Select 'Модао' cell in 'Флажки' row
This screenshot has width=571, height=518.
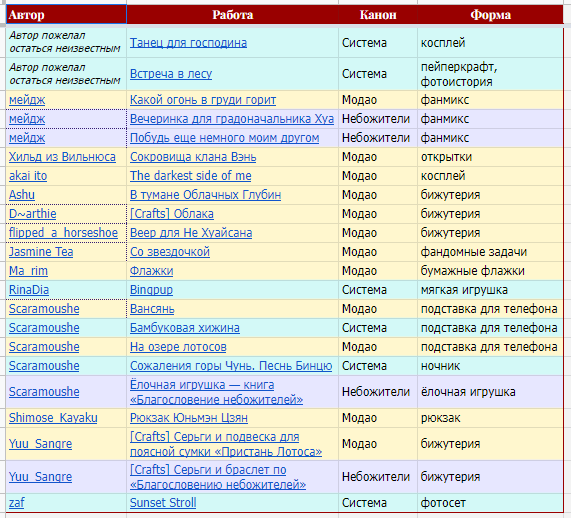(x=378, y=271)
